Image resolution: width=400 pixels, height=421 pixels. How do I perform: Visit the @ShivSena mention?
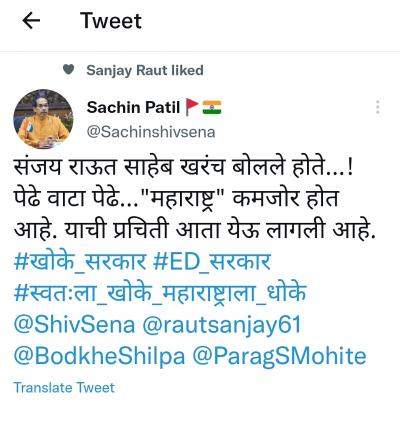pyautogui.click(x=74, y=325)
